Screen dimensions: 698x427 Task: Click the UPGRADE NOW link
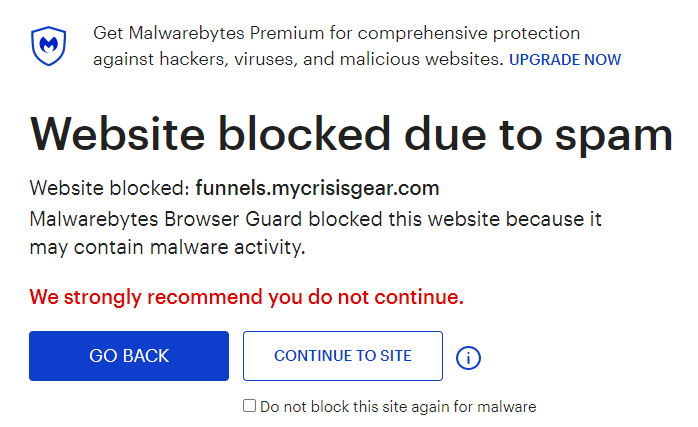point(565,60)
